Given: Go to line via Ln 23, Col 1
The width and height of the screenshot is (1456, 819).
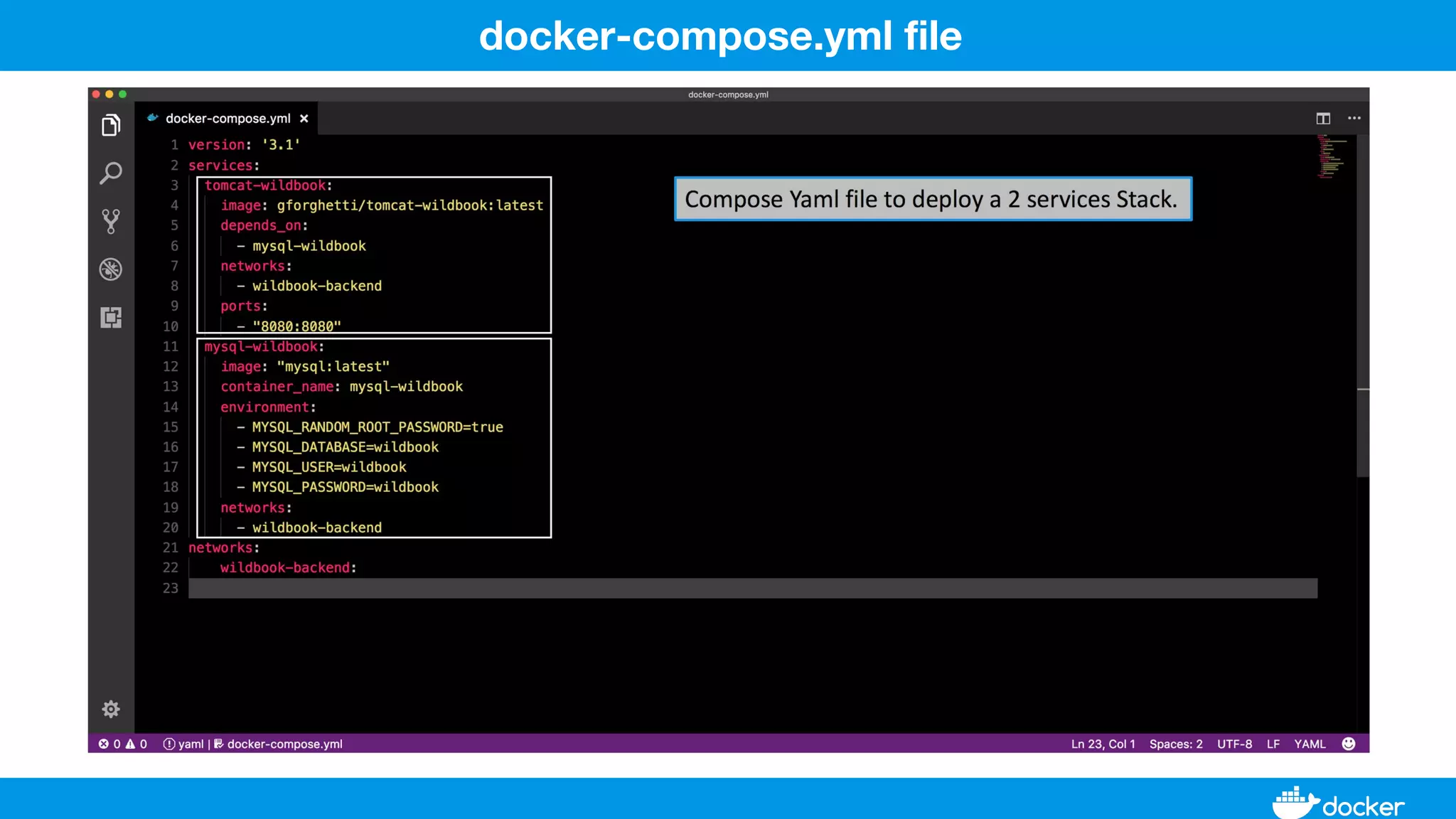Looking at the screenshot, I should (x=1103, y=744).
